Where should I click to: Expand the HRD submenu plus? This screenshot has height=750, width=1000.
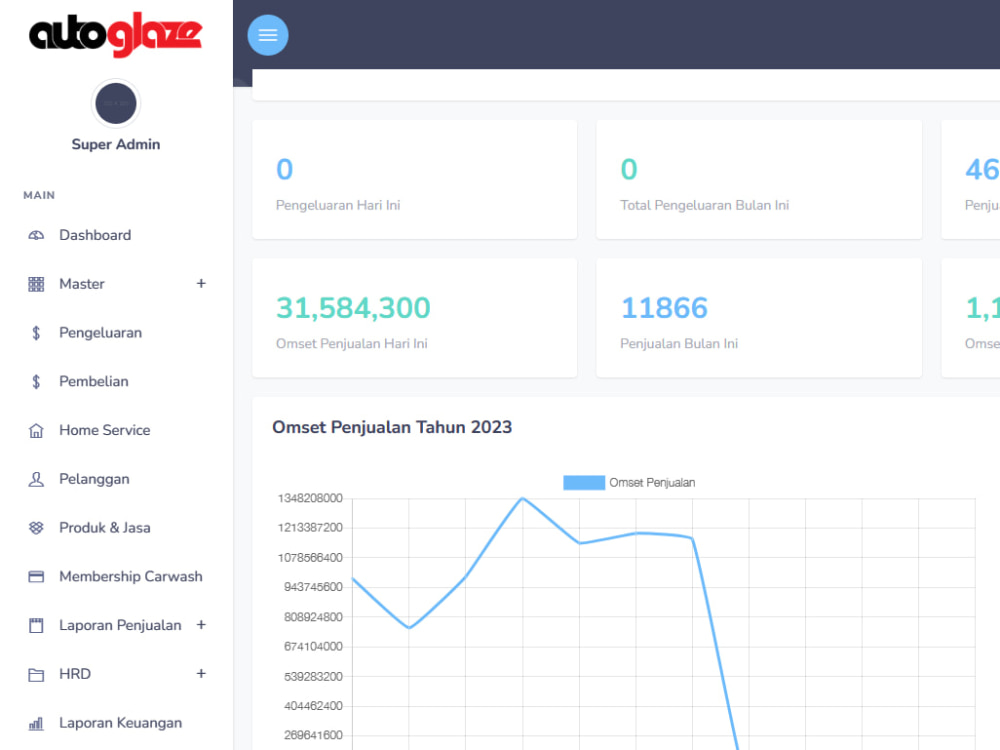[x=201, y=673]
